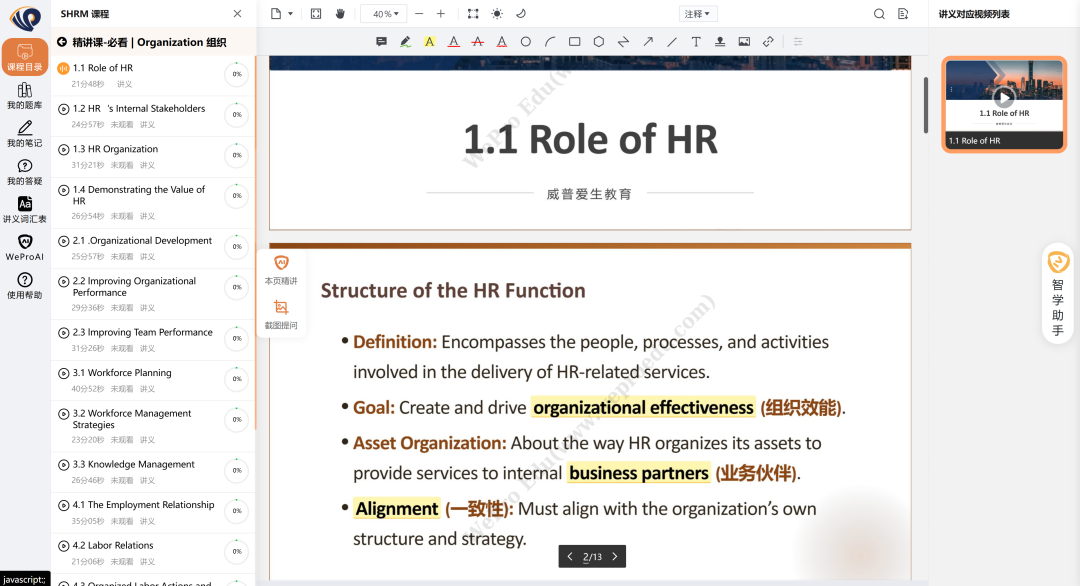Add a comment note annotation

click(x=381, y=42)
